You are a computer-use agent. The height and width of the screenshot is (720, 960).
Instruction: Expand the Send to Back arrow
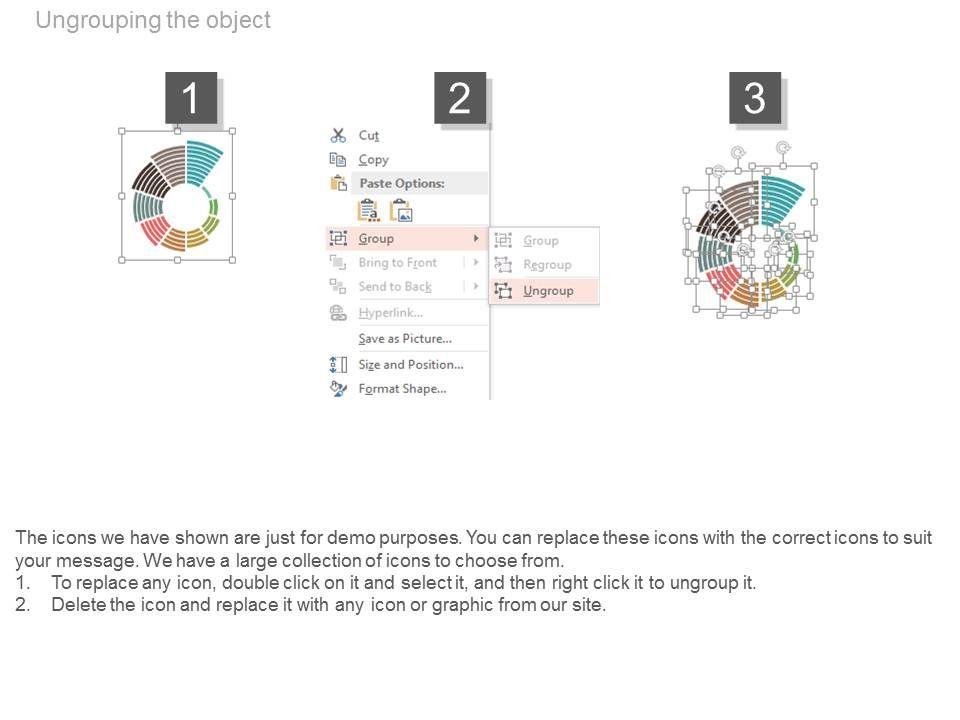pyautogui.click(x=476, y=287)
